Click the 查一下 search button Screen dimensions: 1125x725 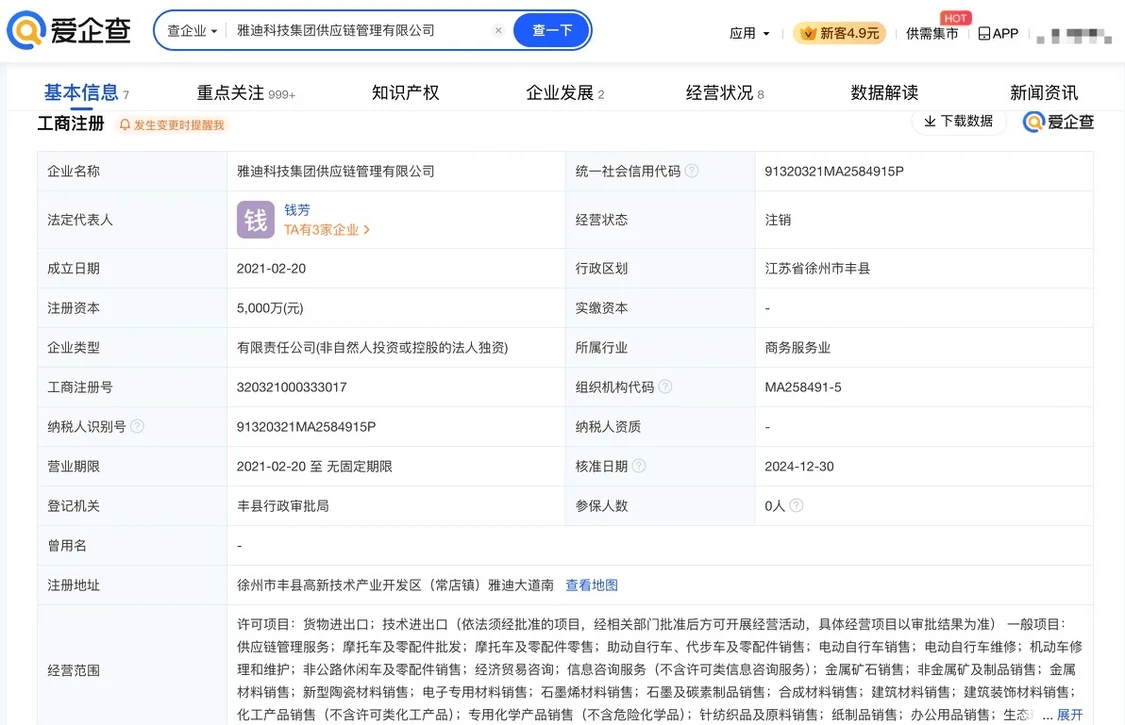click(x=552, y=30)
